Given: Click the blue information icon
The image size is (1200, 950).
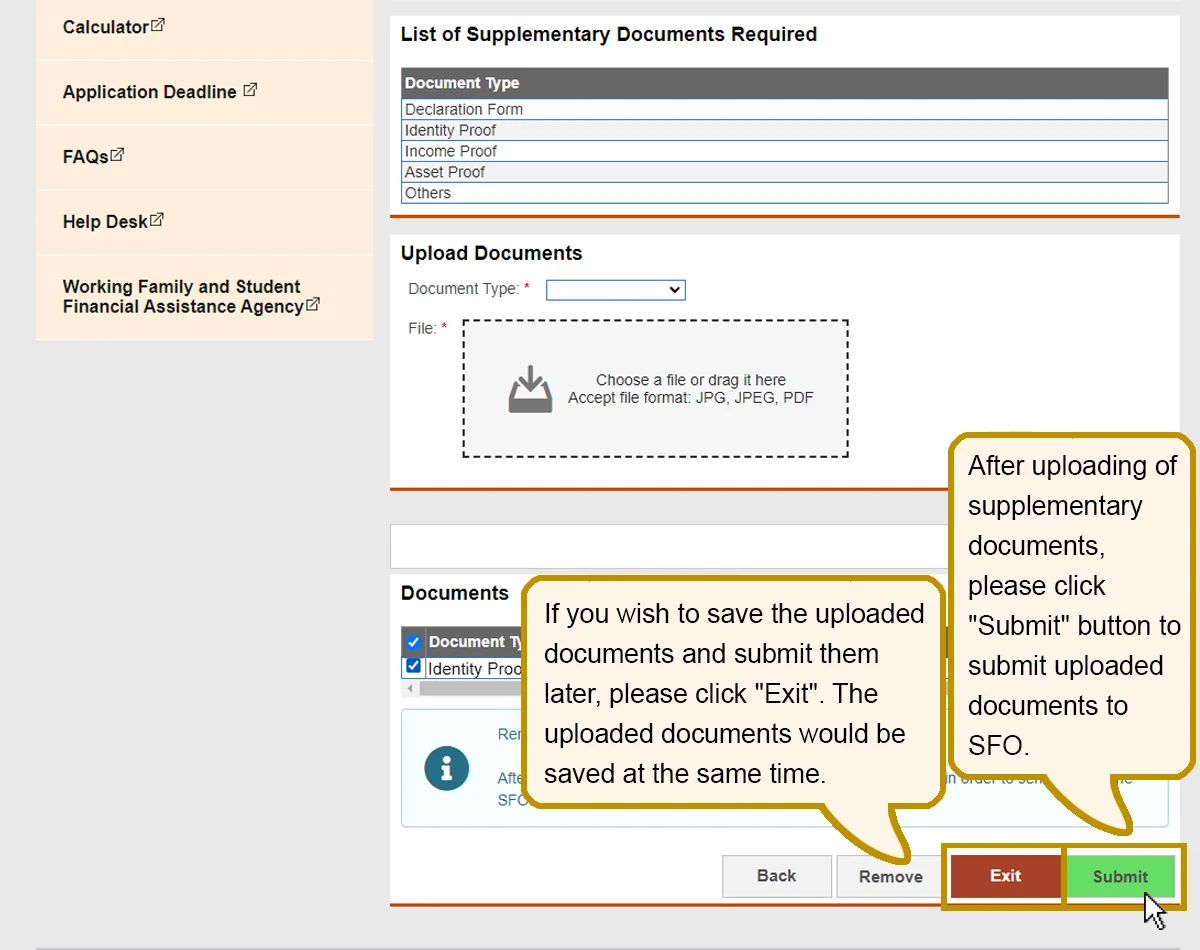Looking at the screenshot, I should pos(447,768).
